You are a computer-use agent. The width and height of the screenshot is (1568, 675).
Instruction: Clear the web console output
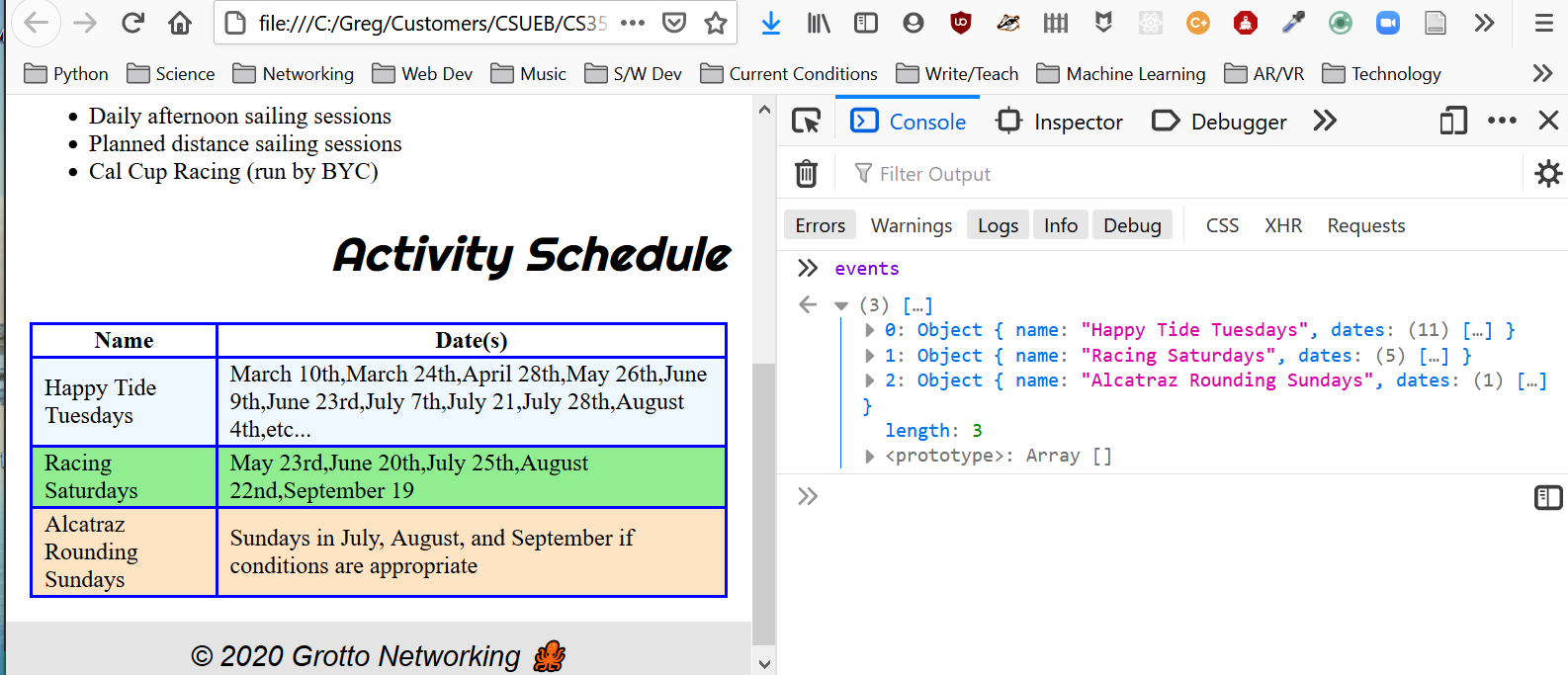pos(807,174)
